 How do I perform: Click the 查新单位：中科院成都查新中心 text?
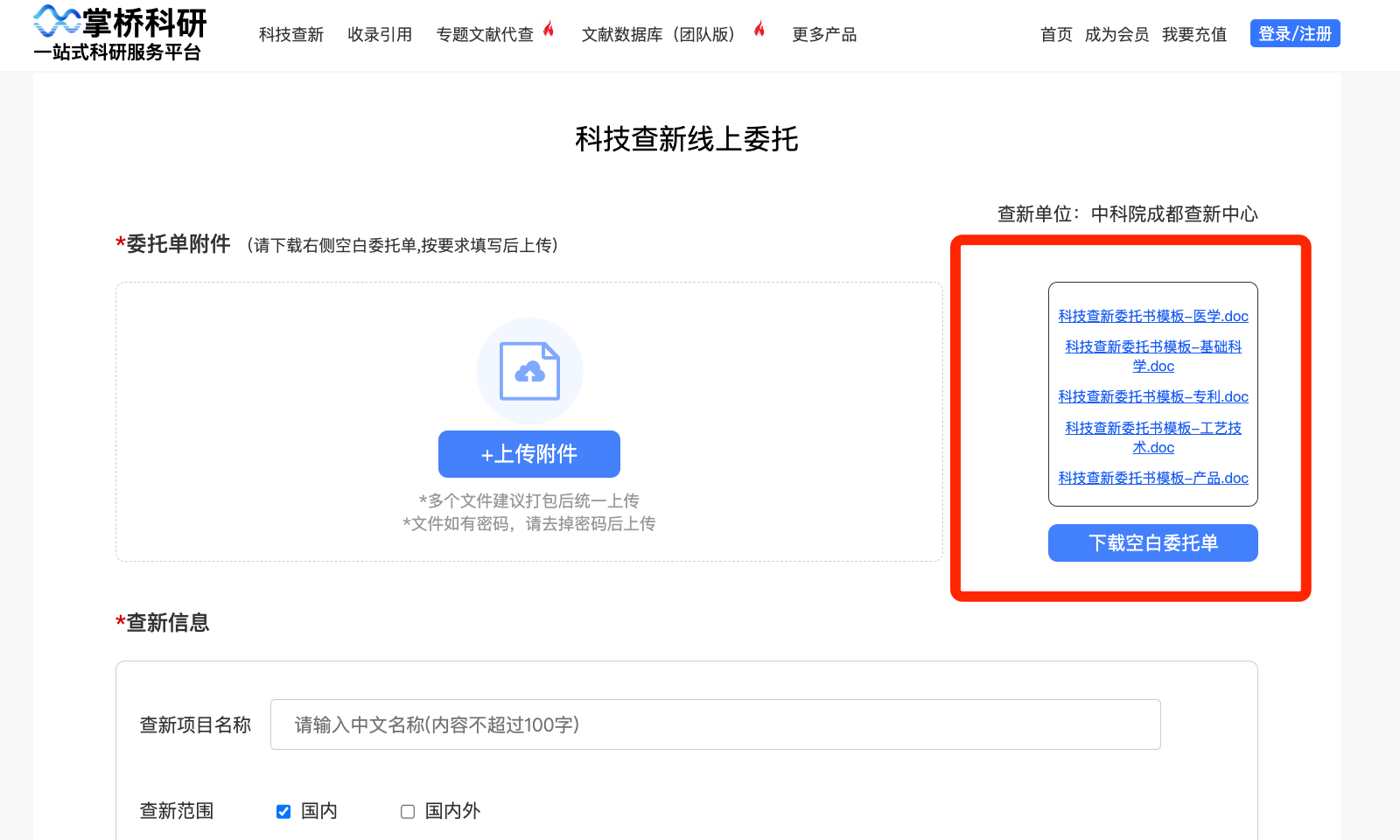tap(1128, 213)
